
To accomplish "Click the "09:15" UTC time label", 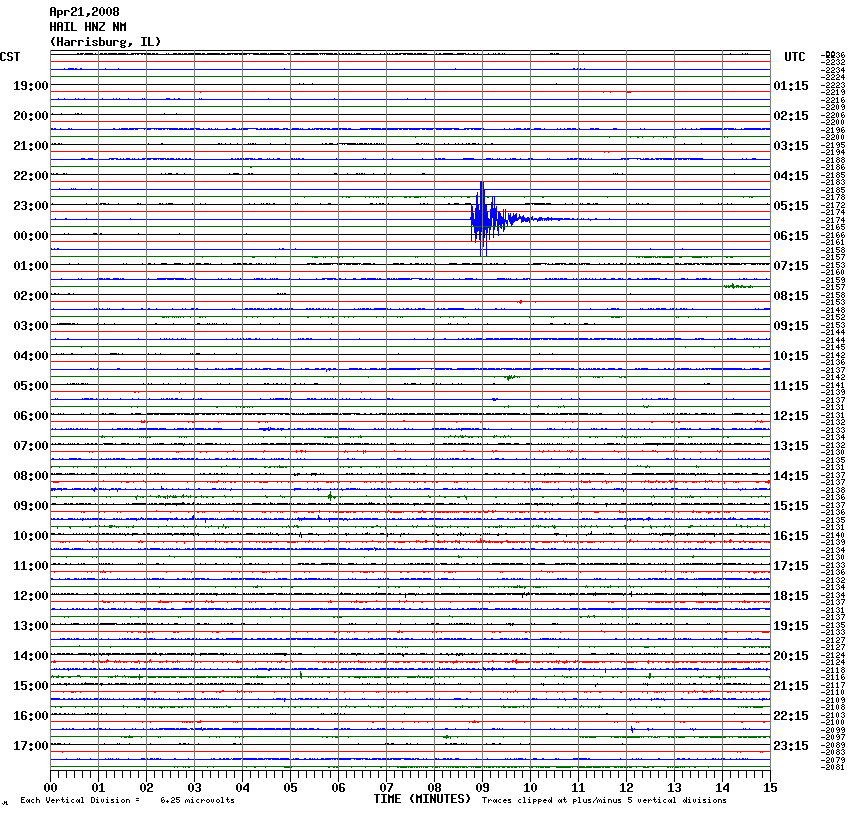I will pos(791,326).
